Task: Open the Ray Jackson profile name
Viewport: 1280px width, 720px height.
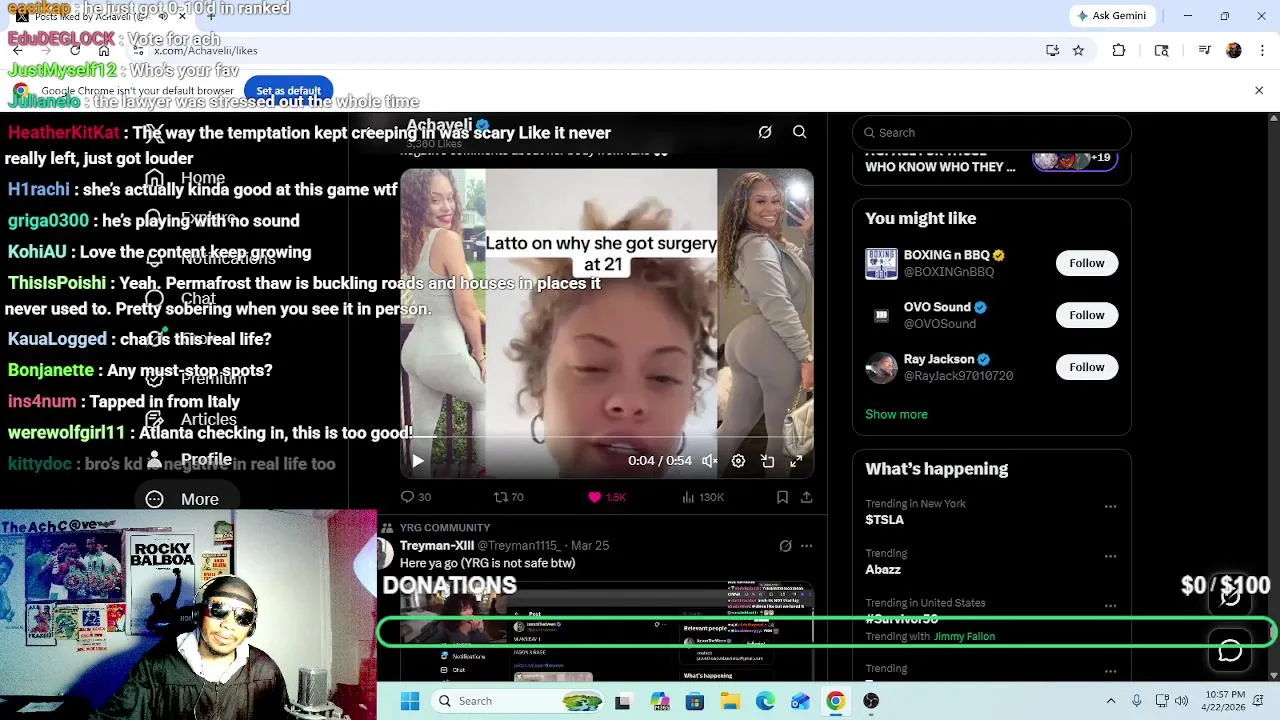Action: point(938,359)
